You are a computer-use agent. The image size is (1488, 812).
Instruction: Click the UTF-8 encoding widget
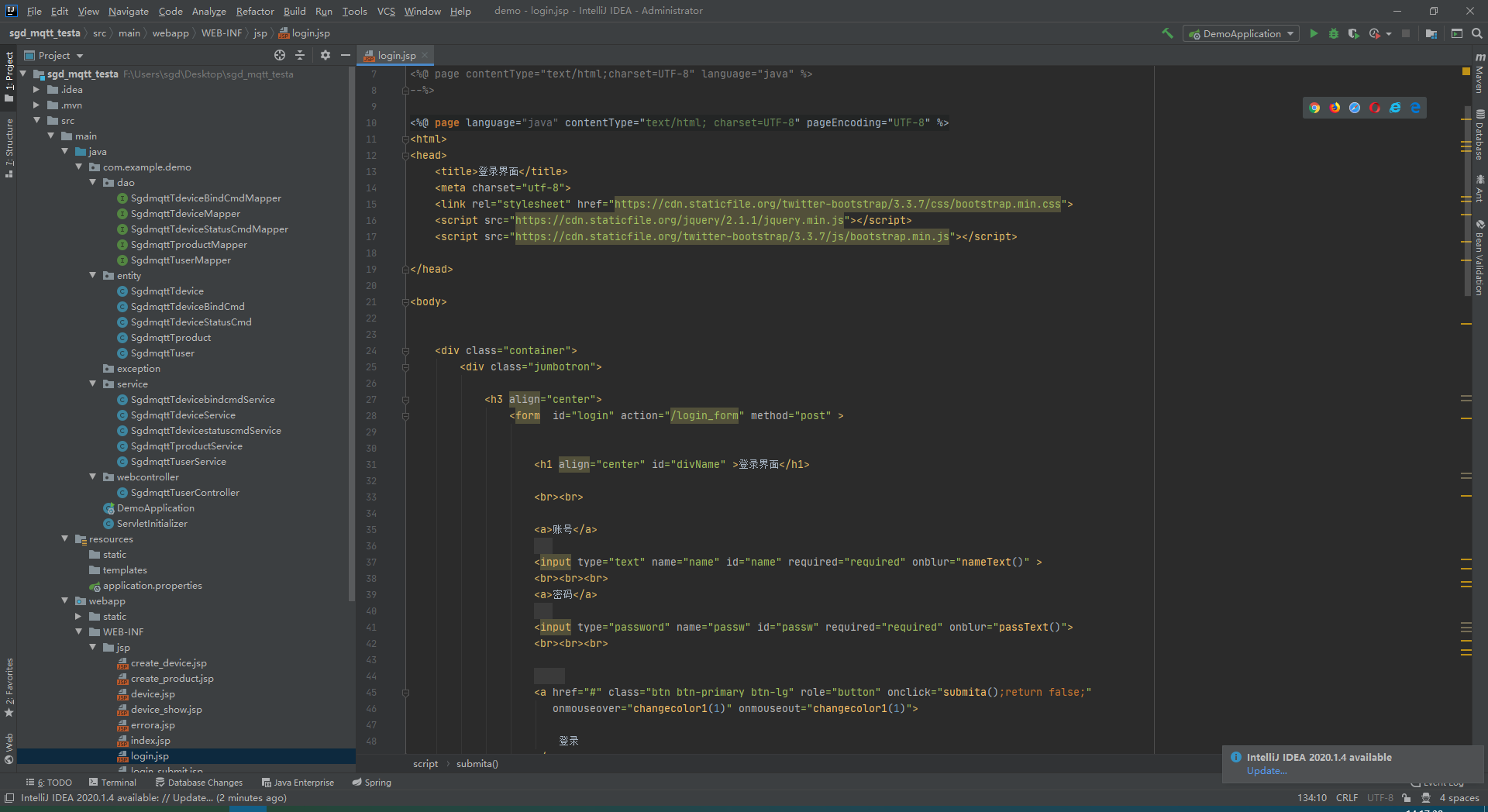tap(1379, 798)
